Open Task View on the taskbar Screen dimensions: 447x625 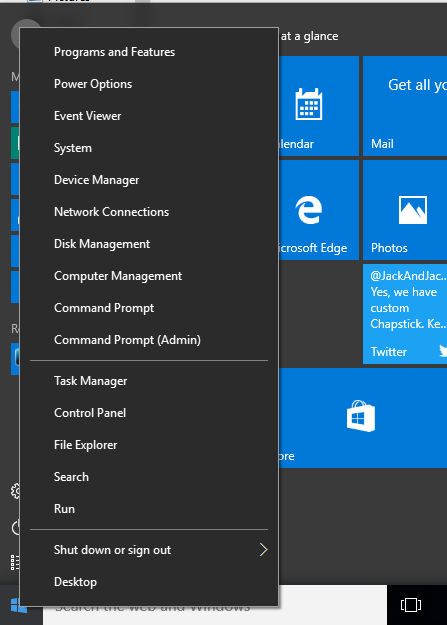point(411,605)
